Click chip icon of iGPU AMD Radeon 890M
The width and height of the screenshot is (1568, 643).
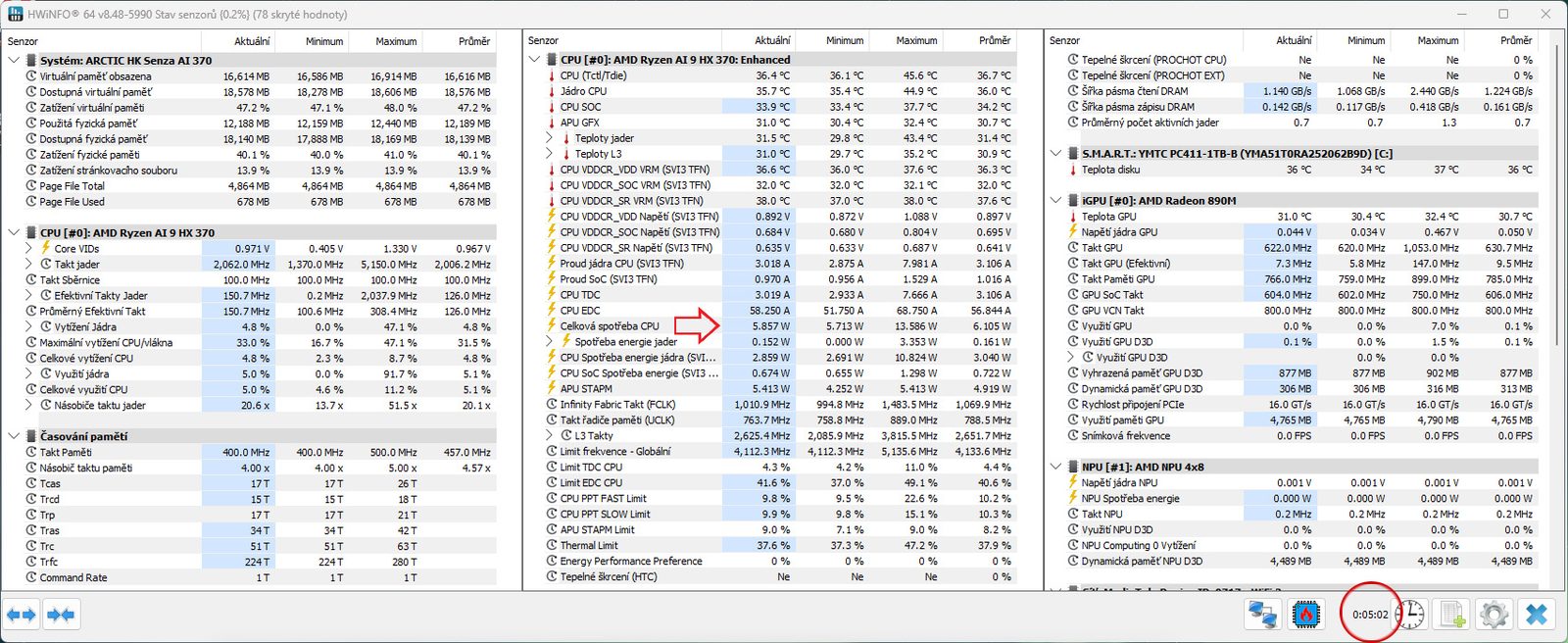(1073, 201)
